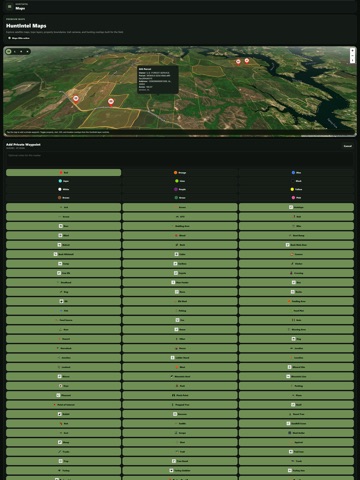Select the Buck Whitetail waypoint icon
This screenshot has width=360, height=480.
click(x=63, y=254)
